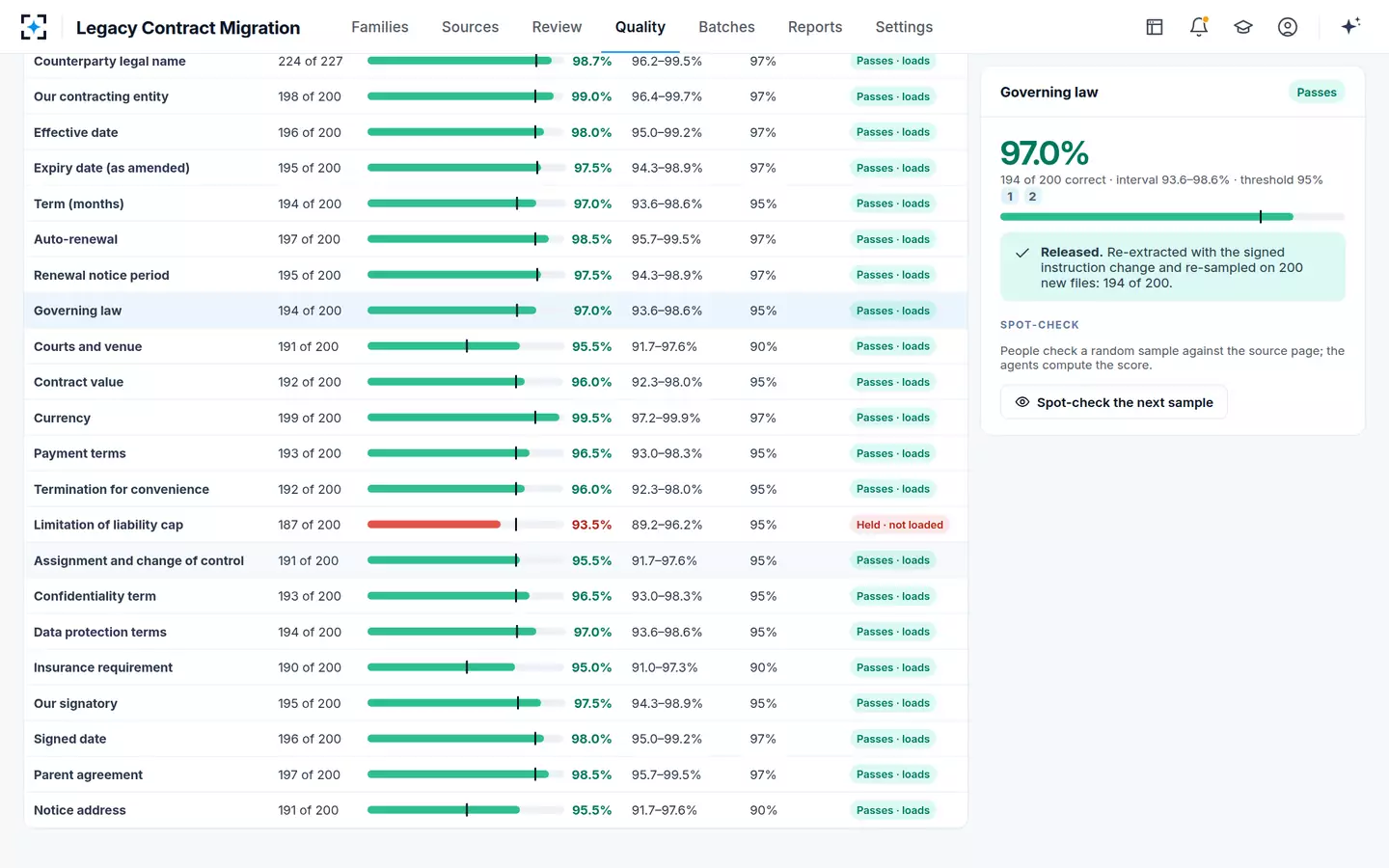Open the sparkle AI assistant icon
Viewport: 1389px width, 868px height.
[1350, 27]
